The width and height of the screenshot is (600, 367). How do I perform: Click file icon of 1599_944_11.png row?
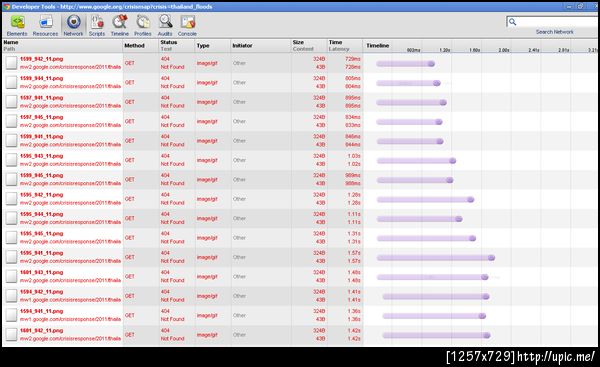(x=11, y=82)
